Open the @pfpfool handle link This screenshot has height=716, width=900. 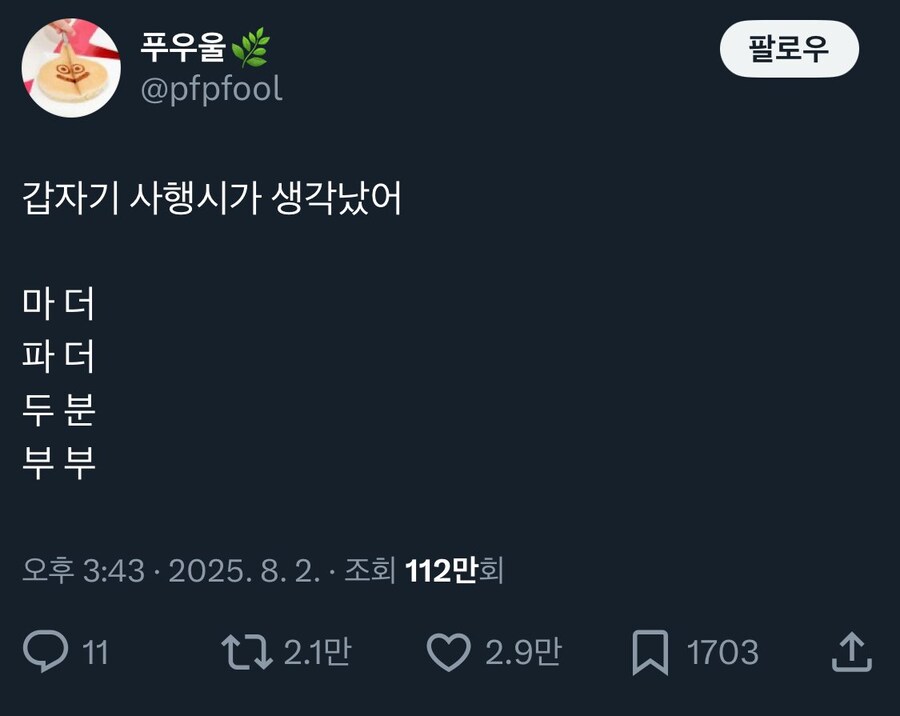click(211, 89)
